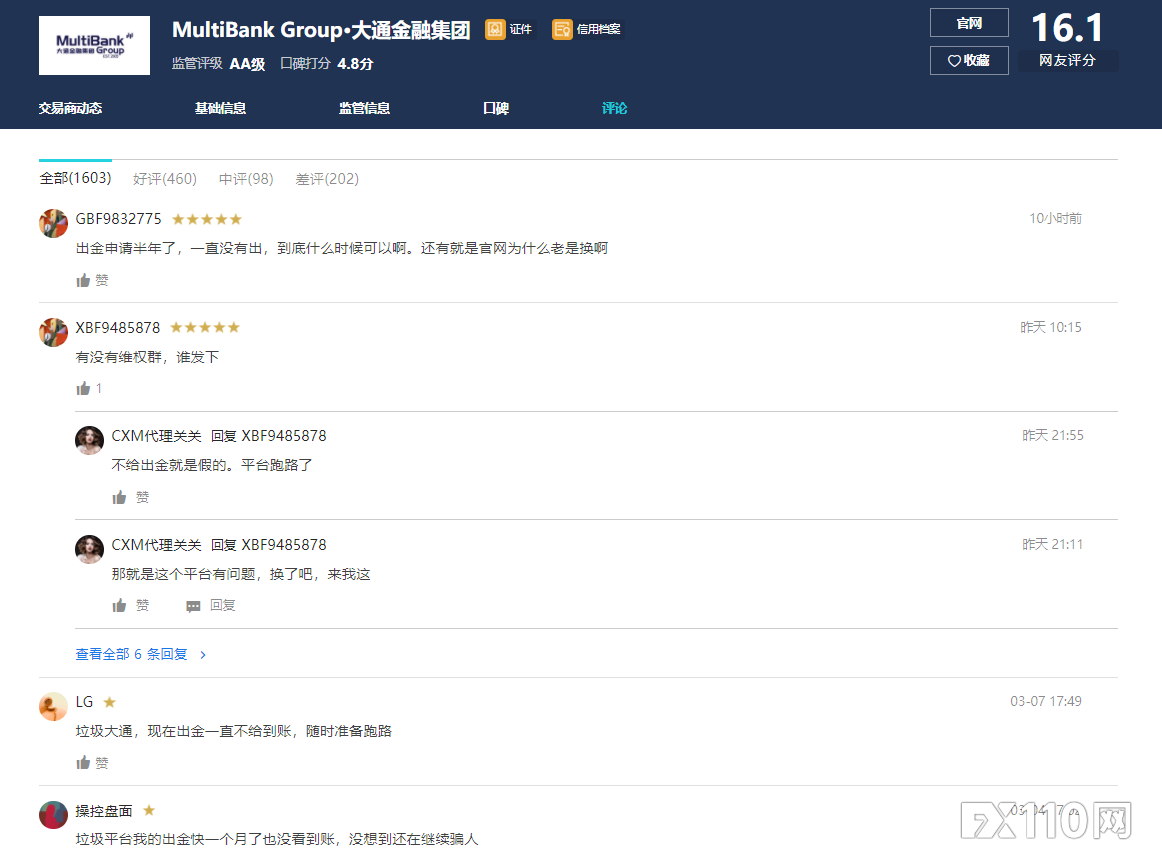Expand 查看全部 6 条回复 link

140,654
